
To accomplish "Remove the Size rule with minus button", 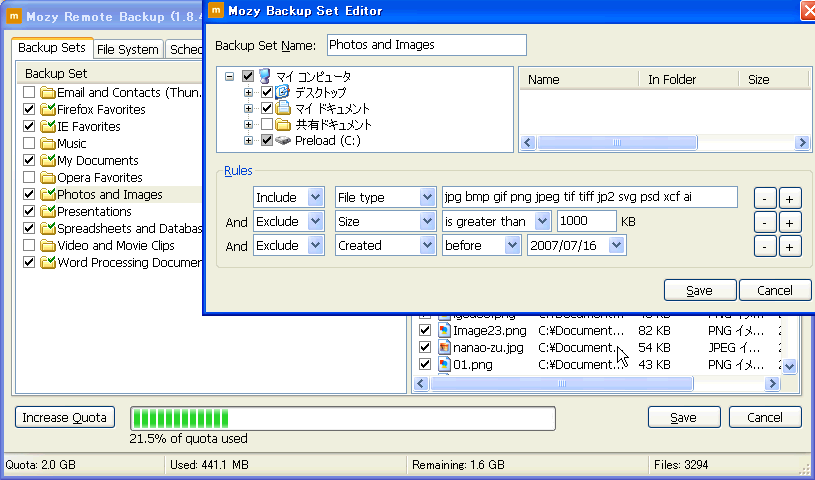I will (x=765, y=222).
